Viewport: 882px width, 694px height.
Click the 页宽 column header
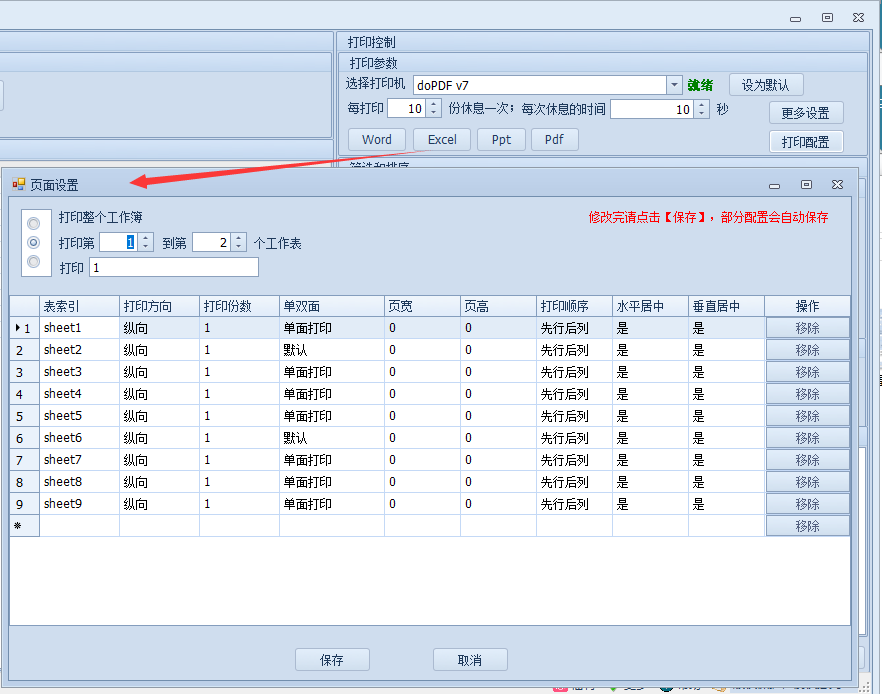[x=422, y=306]
